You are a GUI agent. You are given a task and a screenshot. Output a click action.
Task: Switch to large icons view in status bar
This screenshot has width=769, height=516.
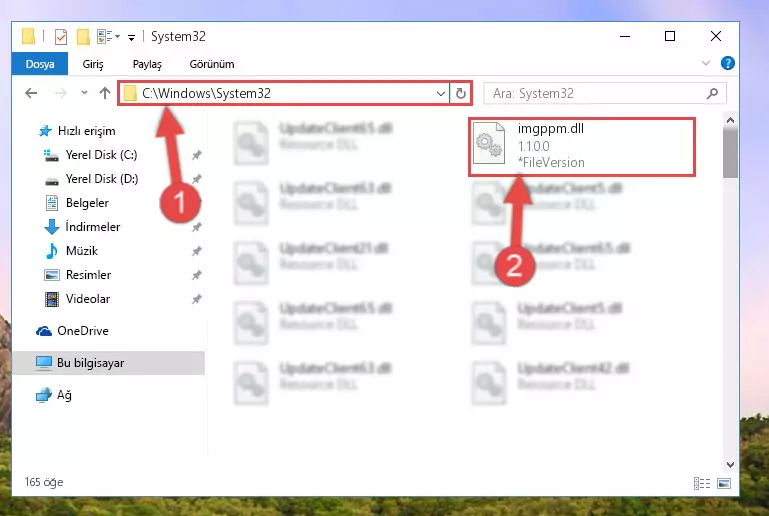(x=724, y=484)
